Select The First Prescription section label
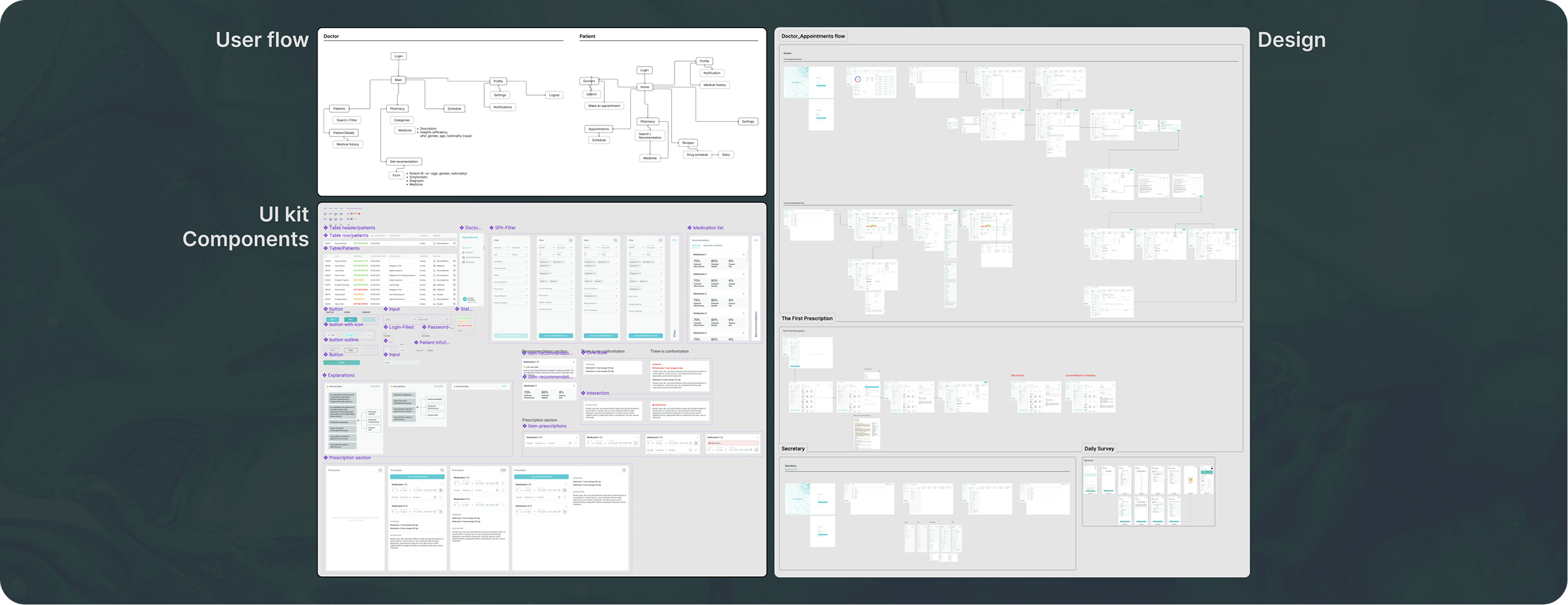The height and width of the screenshot is (605, 1568). coord(807,319)
